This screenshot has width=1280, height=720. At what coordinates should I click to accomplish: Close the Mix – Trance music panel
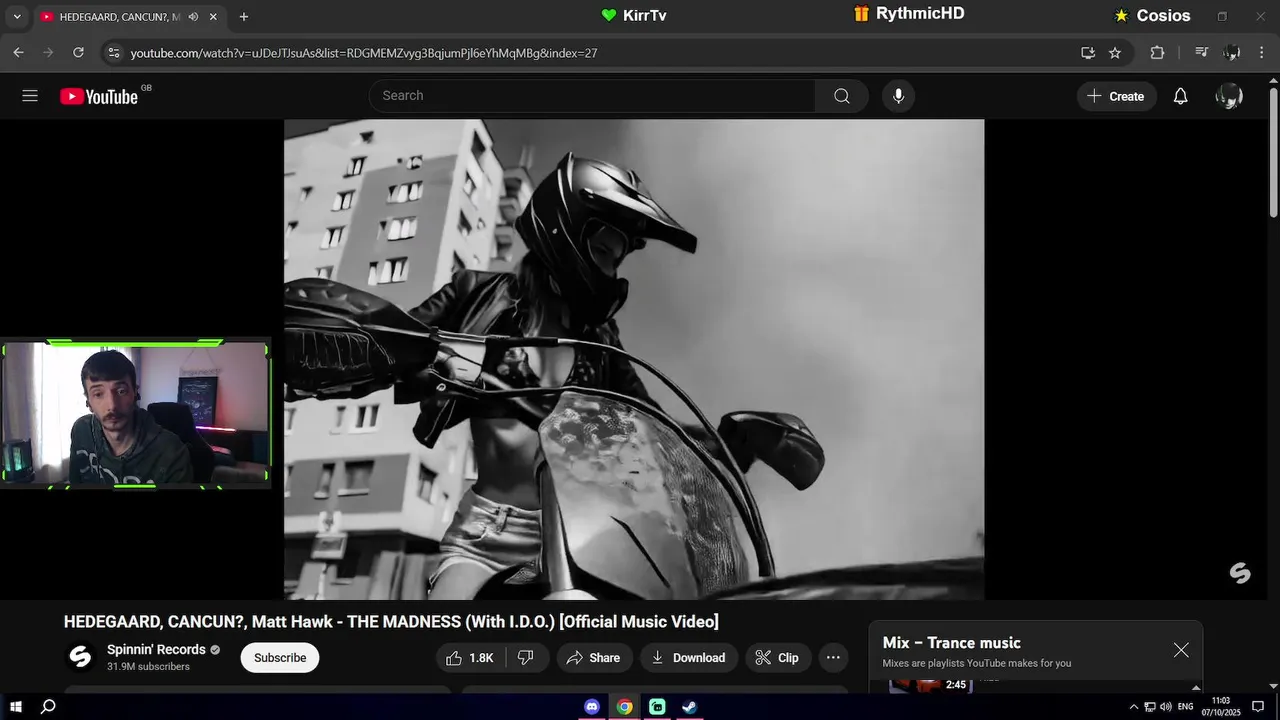1181,650
